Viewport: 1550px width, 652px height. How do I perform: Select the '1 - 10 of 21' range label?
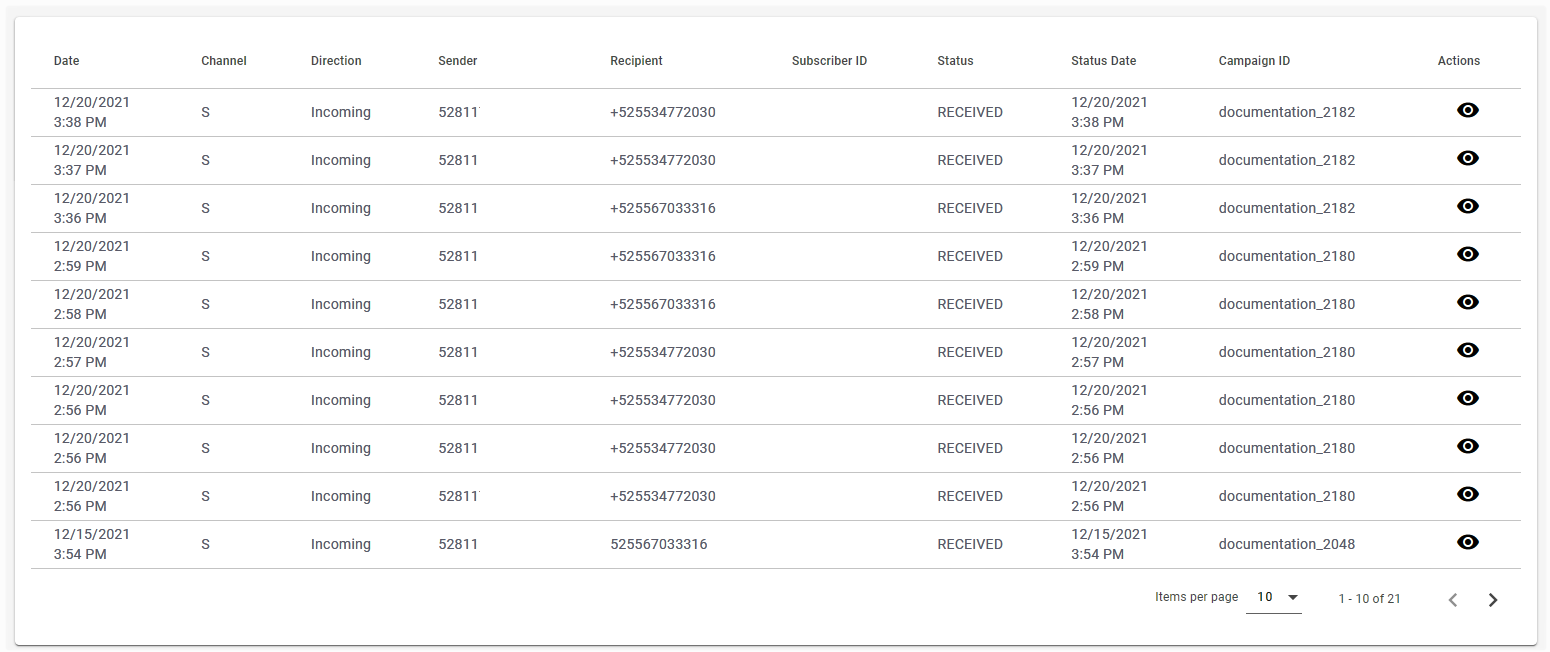(1369, 599)
